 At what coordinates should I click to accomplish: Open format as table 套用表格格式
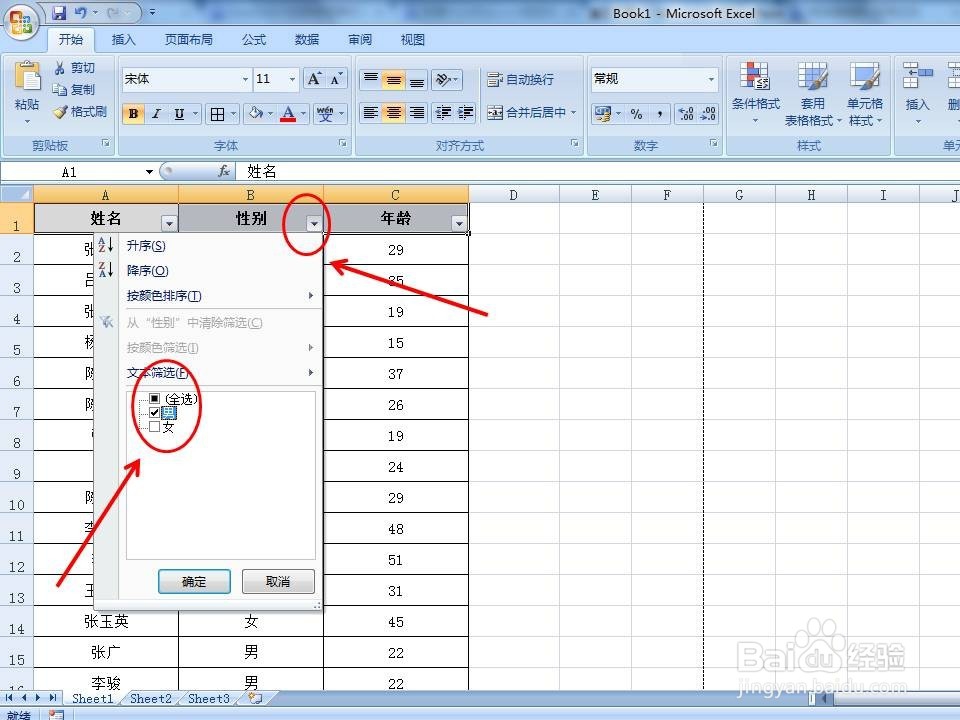[x=813, y=94]
